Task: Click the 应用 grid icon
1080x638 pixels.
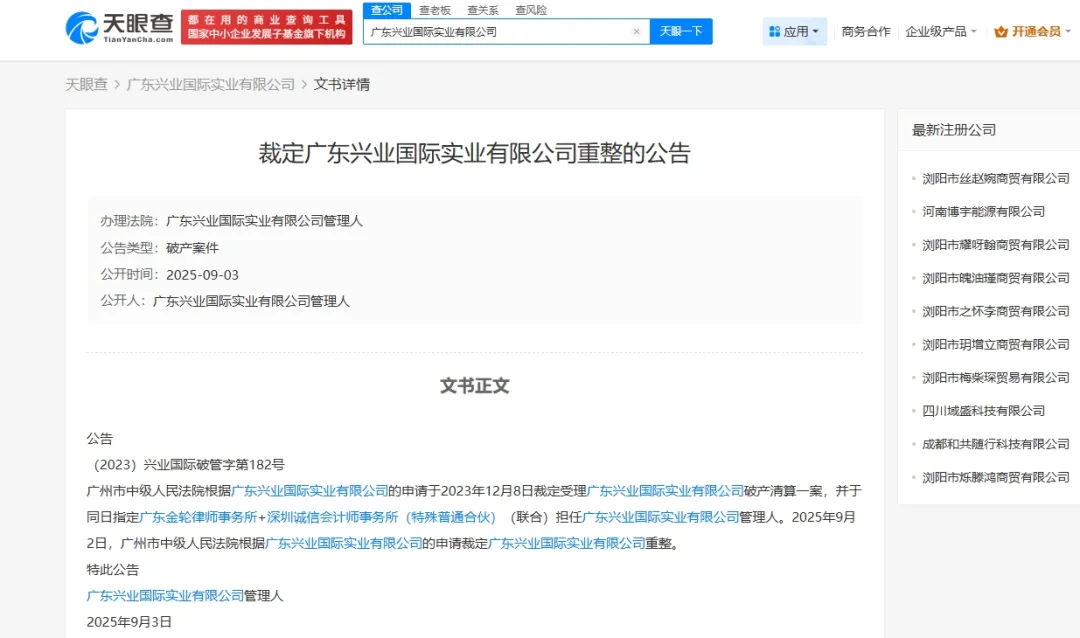Action: click(x=774, y=32)
